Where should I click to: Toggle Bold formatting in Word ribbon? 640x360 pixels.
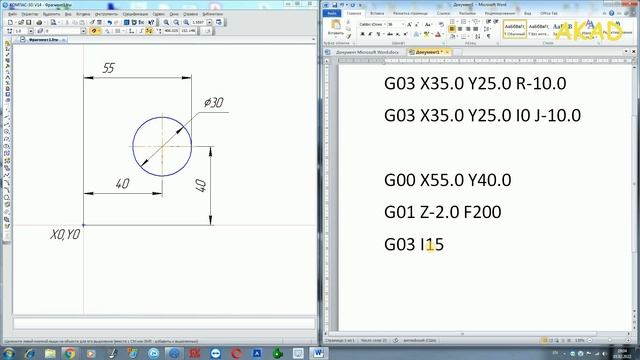[x=362, y=34]
